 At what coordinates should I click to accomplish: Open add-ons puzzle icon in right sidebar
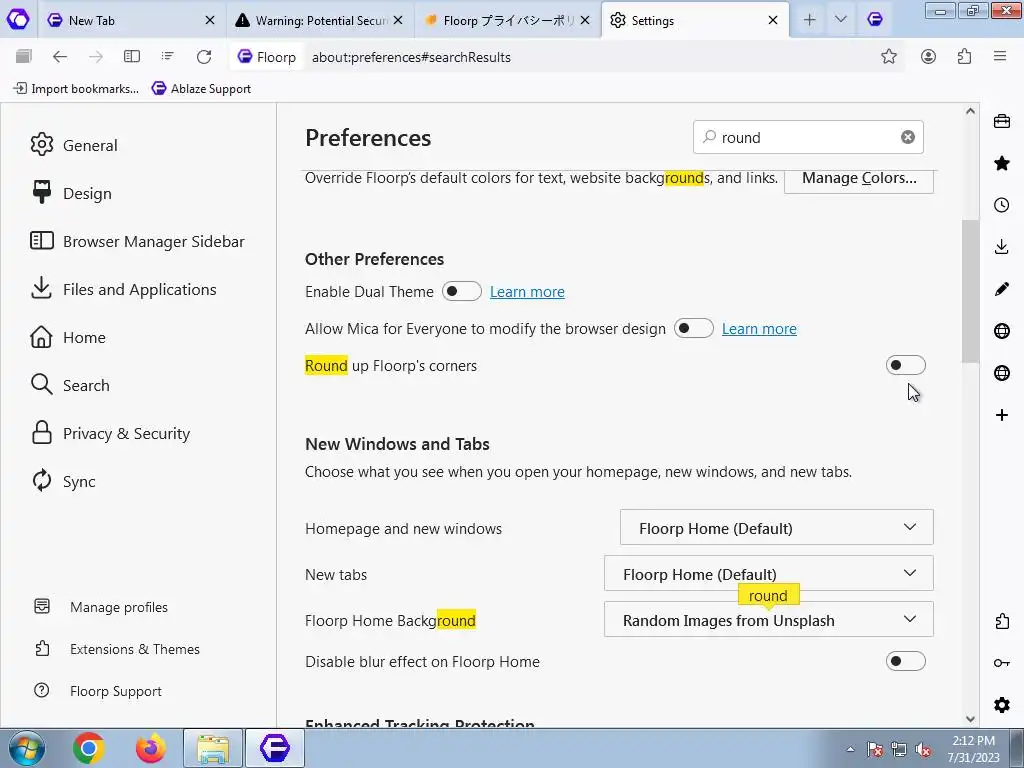click(1002, 621)
